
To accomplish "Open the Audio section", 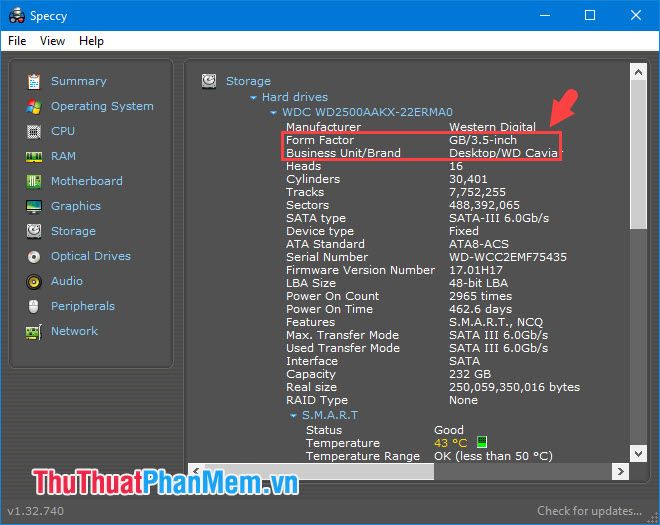I will click(67, 281).
